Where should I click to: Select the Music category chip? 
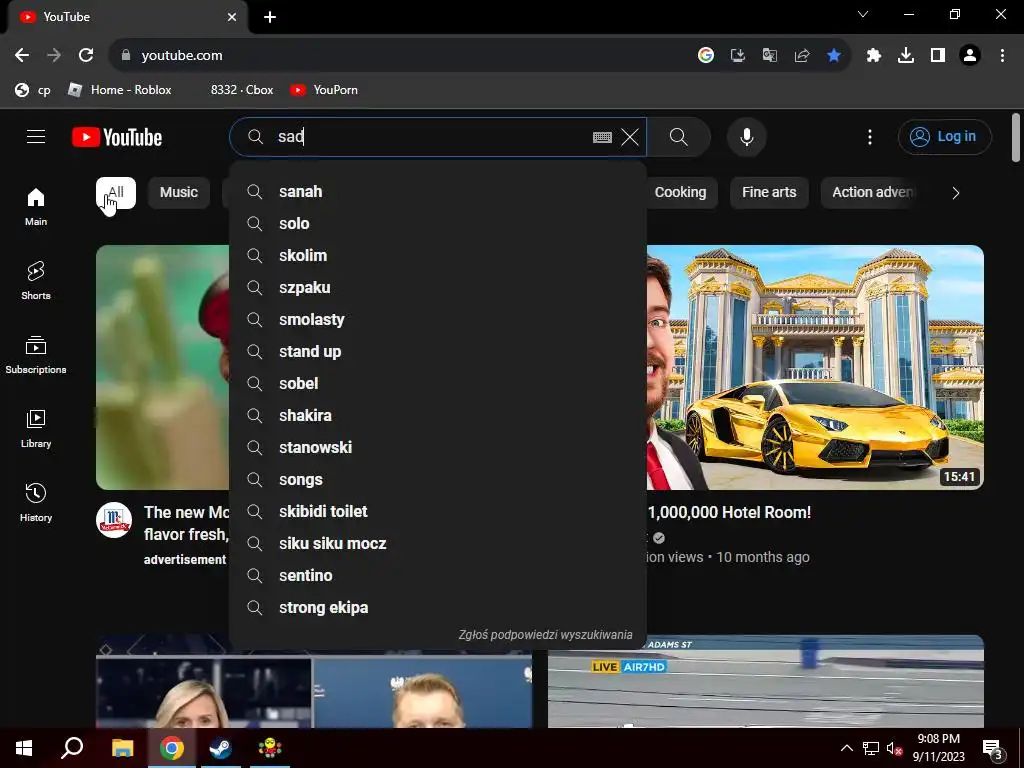(179, 193)
